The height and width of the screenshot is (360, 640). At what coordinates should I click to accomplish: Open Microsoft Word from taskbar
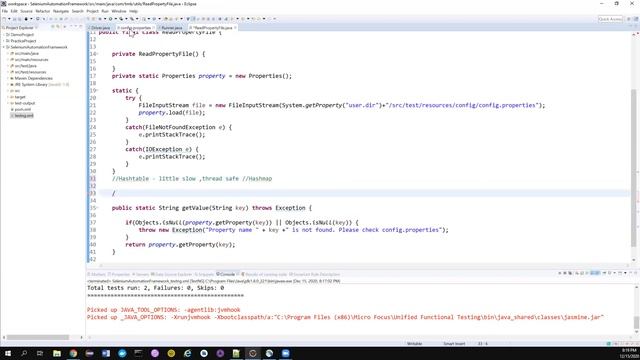click(x=106, y=353)
